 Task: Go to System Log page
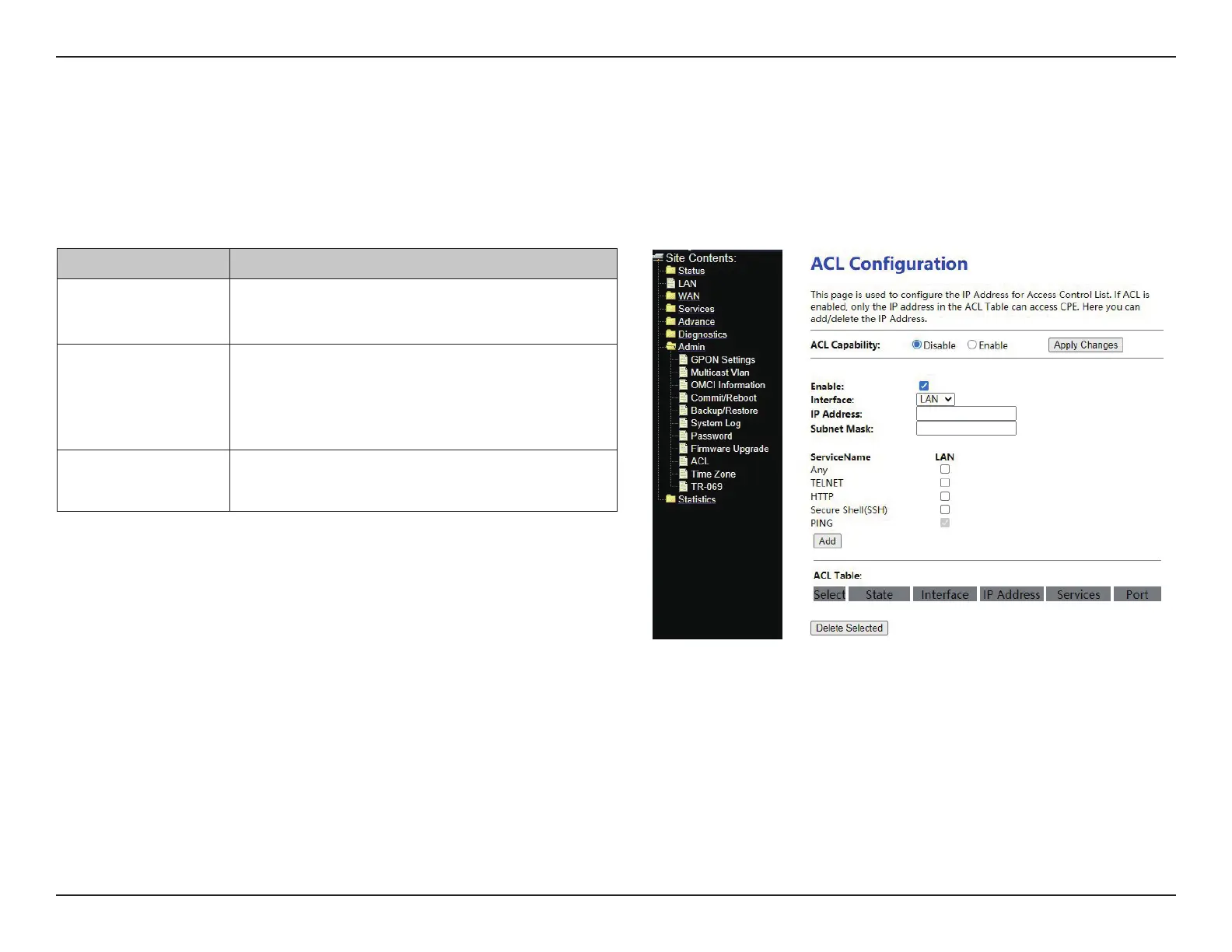click(x=716, y=423)
